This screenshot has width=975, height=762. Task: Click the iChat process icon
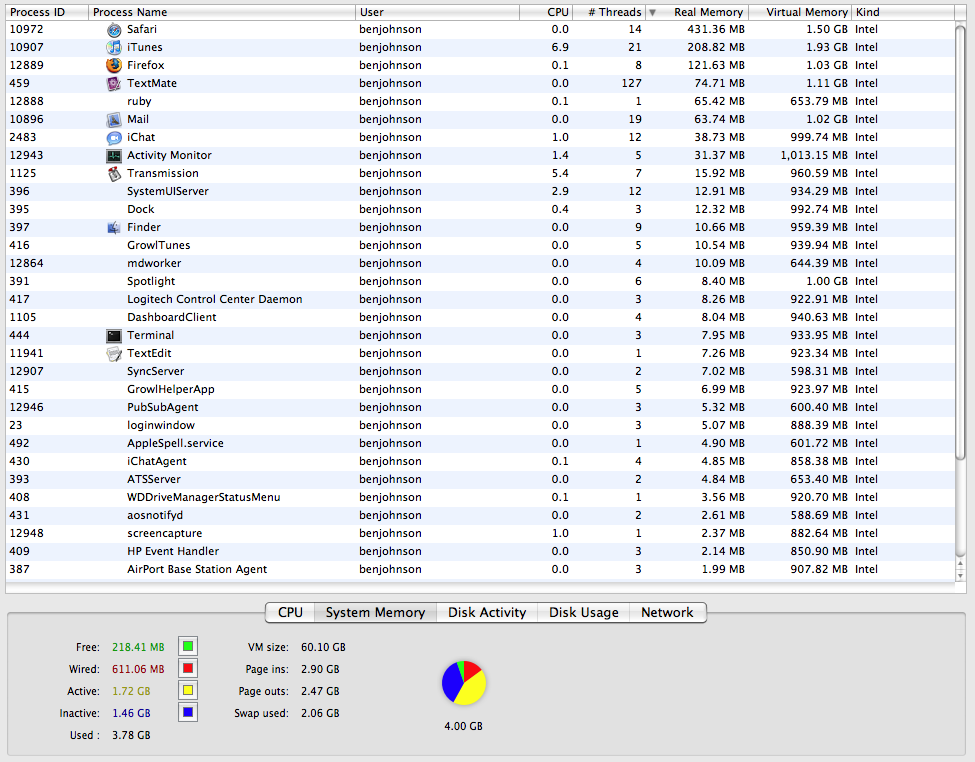pyautogui.click(x=114, y=137)
